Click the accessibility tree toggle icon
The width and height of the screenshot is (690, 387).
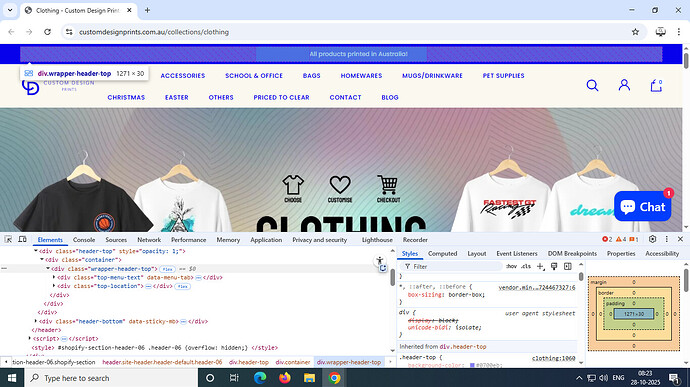tap(380, 261)
